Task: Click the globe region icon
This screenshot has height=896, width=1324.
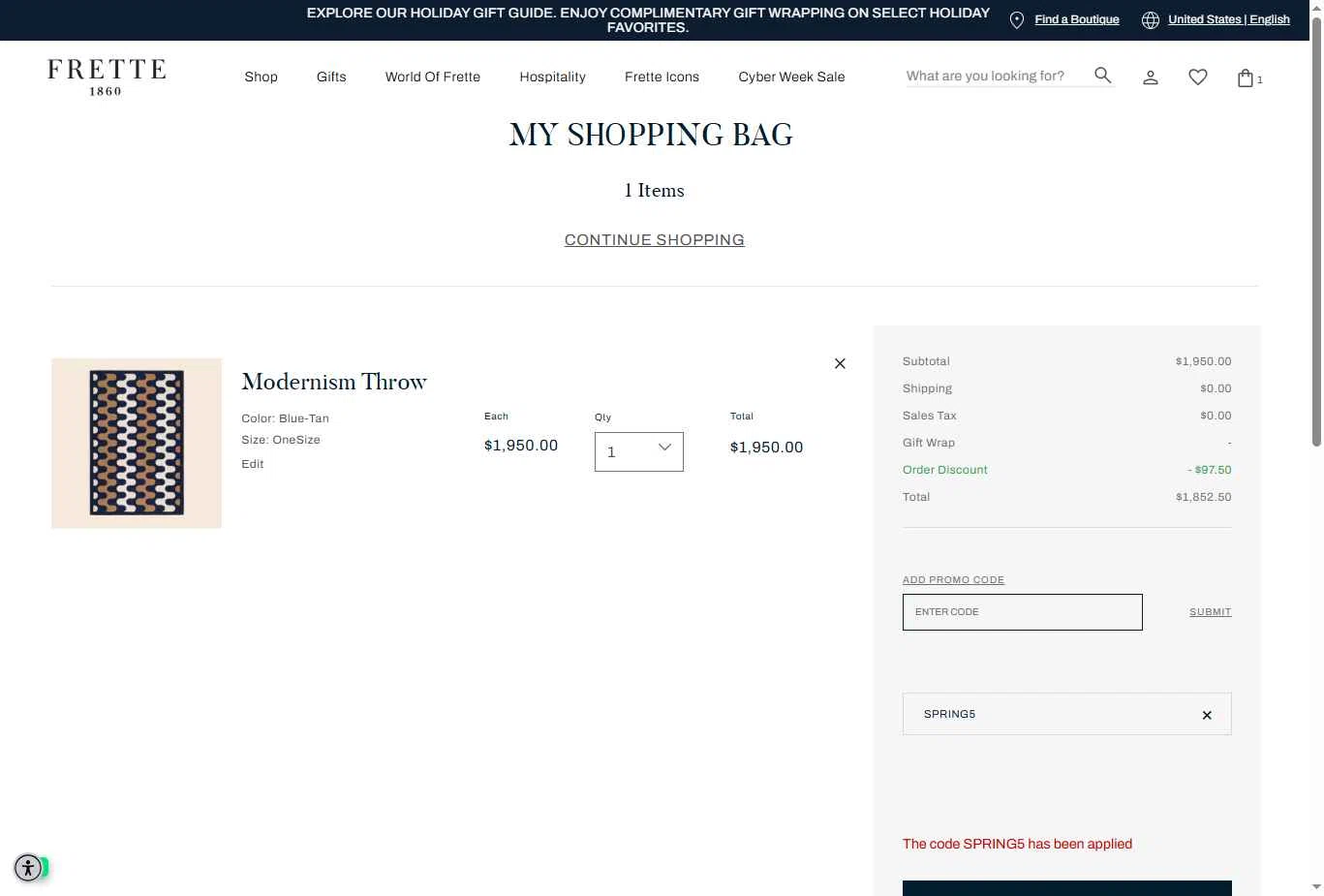Action: [x=1151, y=20]
